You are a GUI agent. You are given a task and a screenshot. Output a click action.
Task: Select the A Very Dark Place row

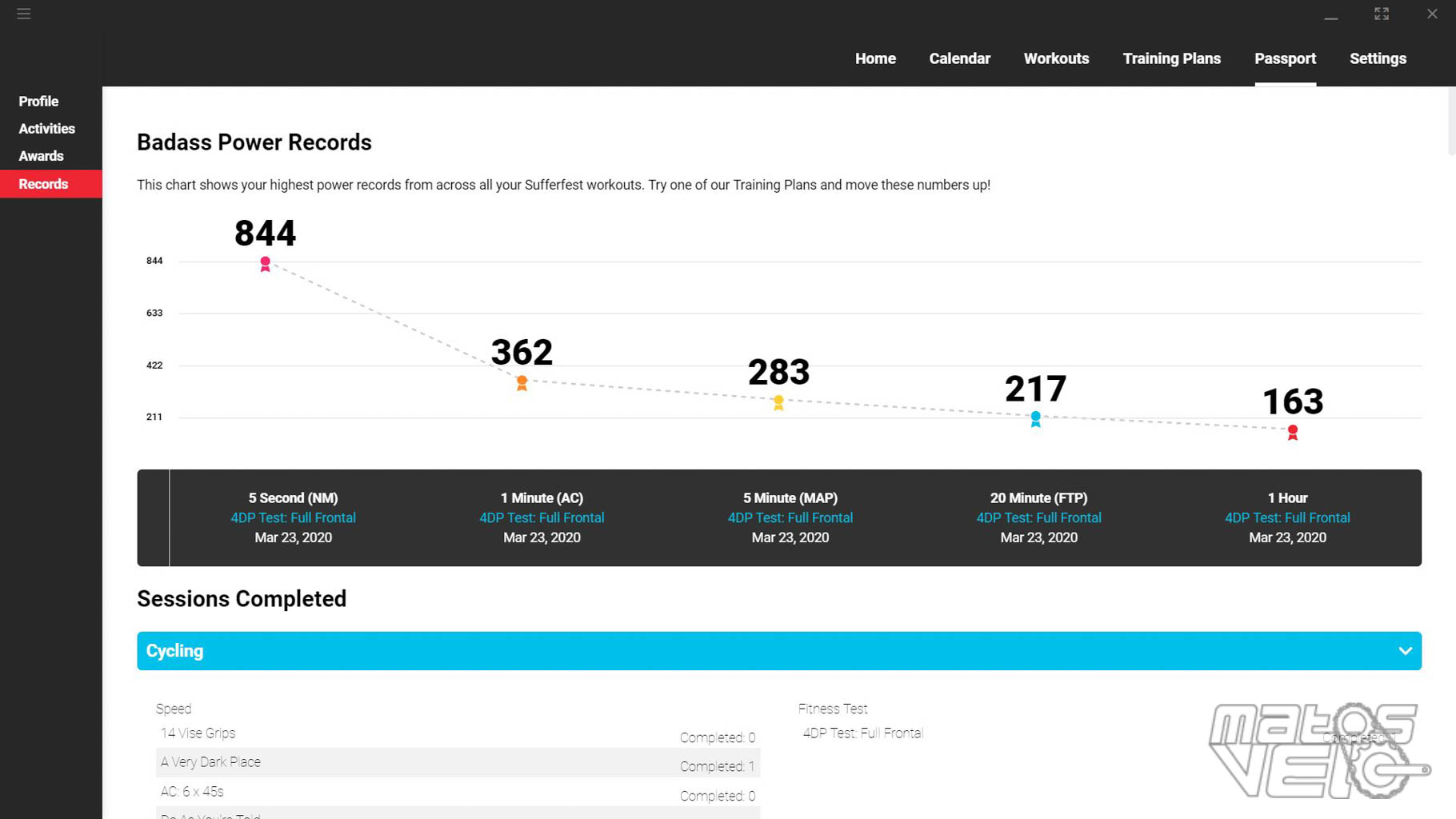click(x=458, y=762)
